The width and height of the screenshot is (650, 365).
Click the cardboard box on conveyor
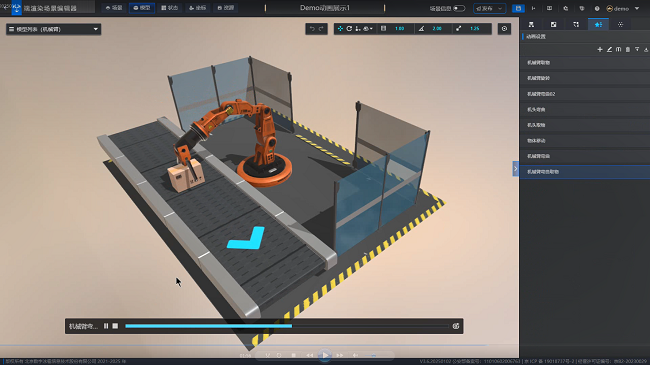(186, 175)
